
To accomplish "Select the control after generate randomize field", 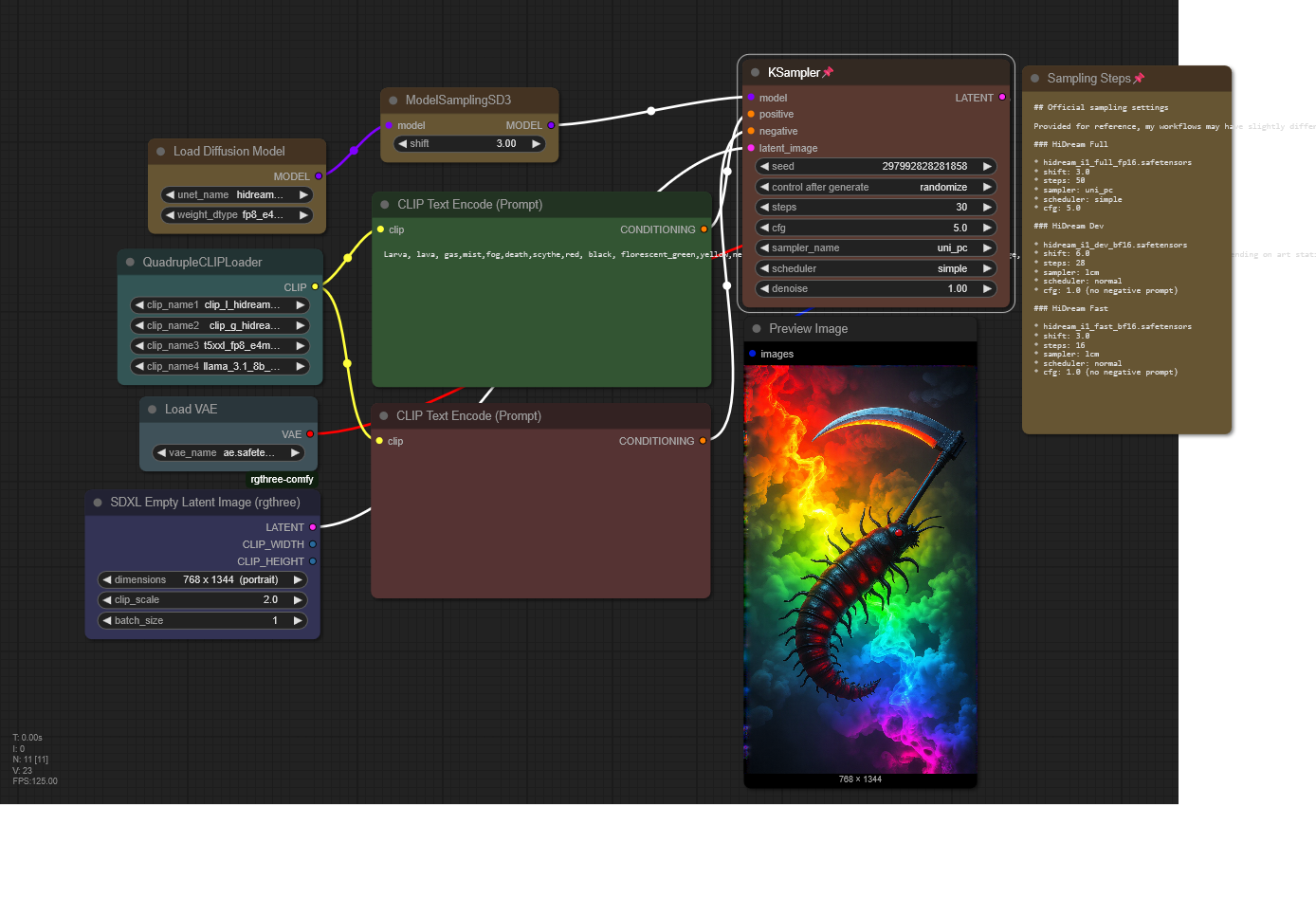I will [875, 188].
